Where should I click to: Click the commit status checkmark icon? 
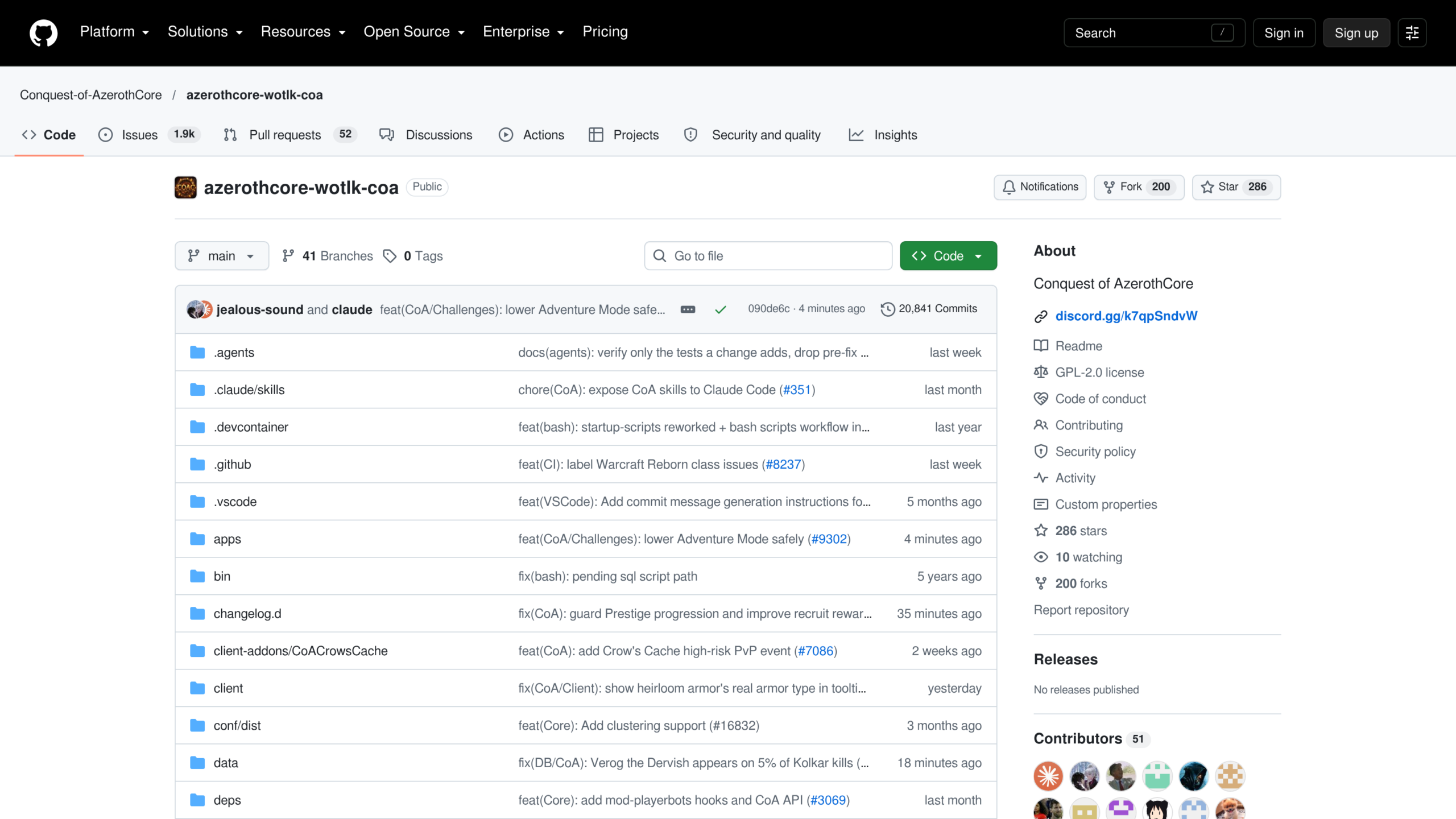[x=721, y=309]
